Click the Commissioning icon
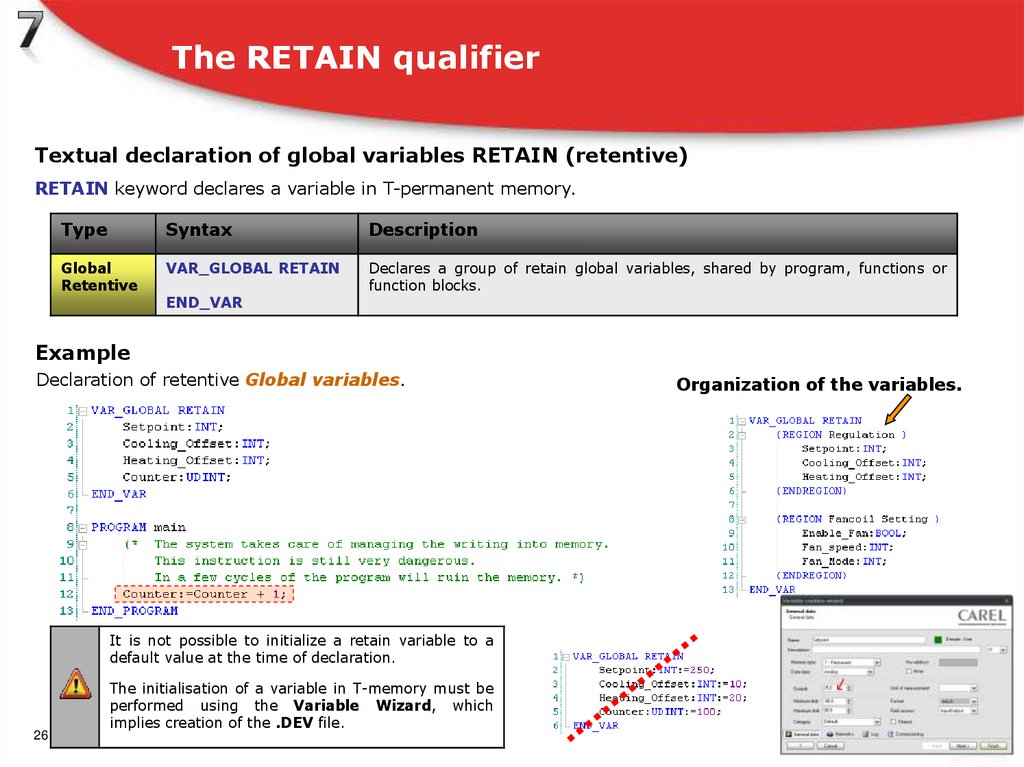The width and height of the screenshot is (1024, 767). 891,734
